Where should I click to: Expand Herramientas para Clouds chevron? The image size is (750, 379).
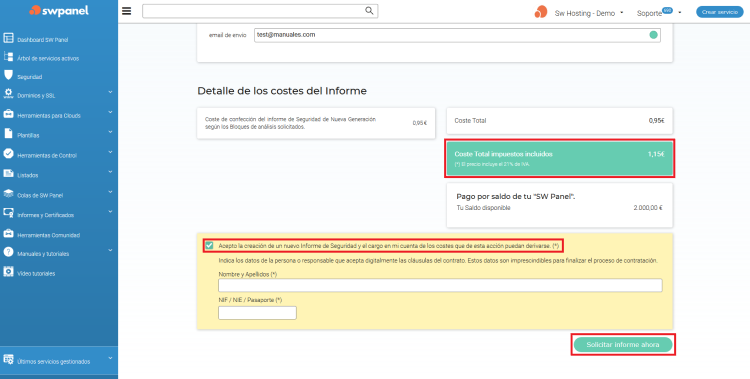[110, 112]
